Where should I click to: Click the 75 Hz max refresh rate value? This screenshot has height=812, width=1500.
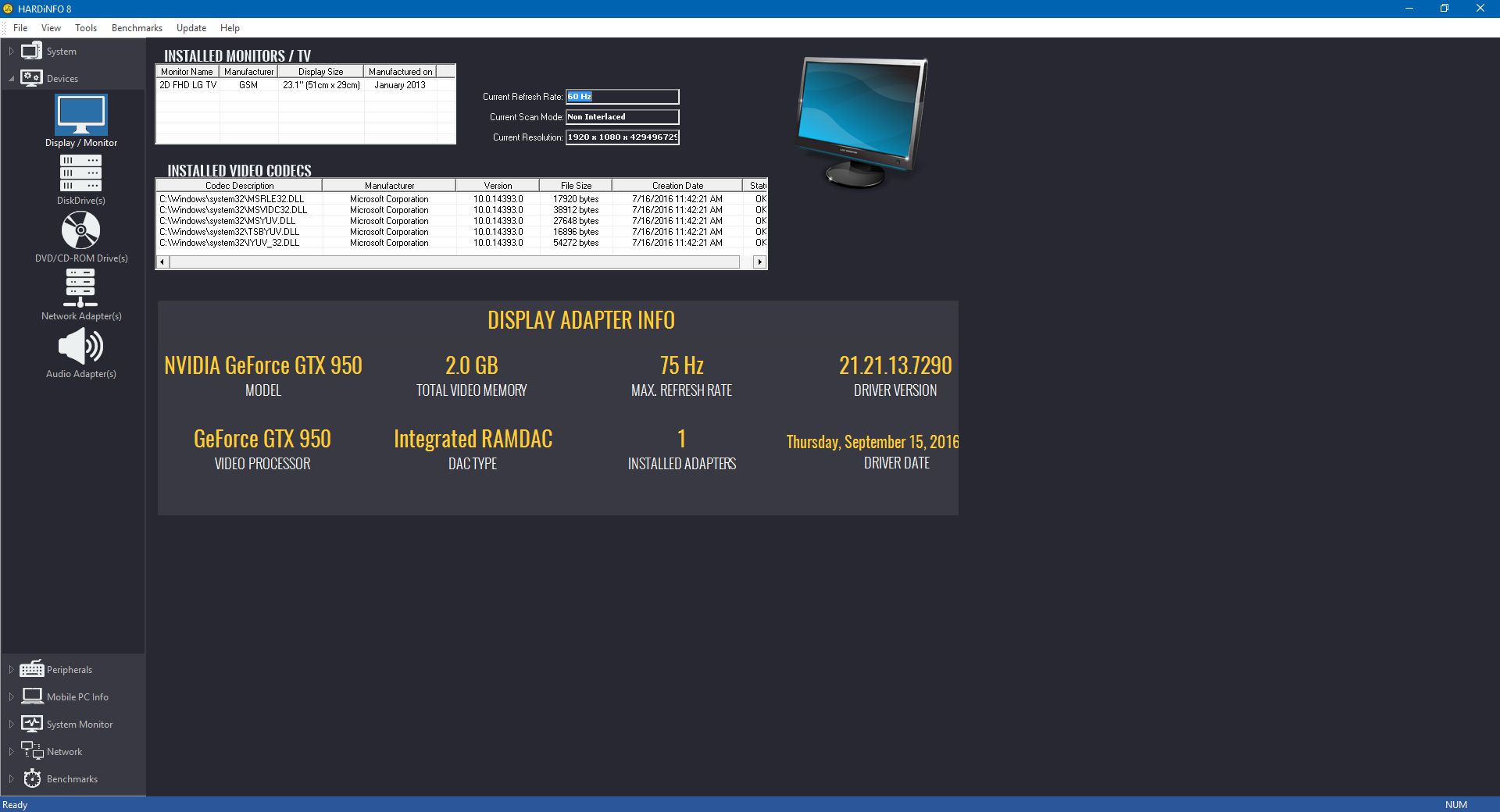pyautogui.click(x=682, y=365)
